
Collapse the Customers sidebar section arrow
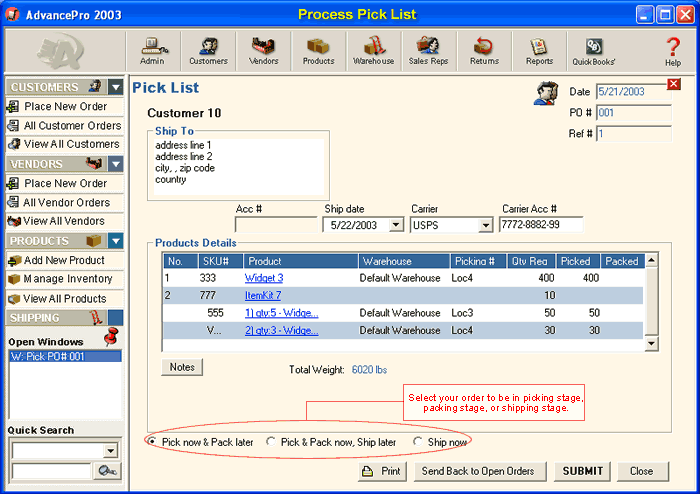116,87
